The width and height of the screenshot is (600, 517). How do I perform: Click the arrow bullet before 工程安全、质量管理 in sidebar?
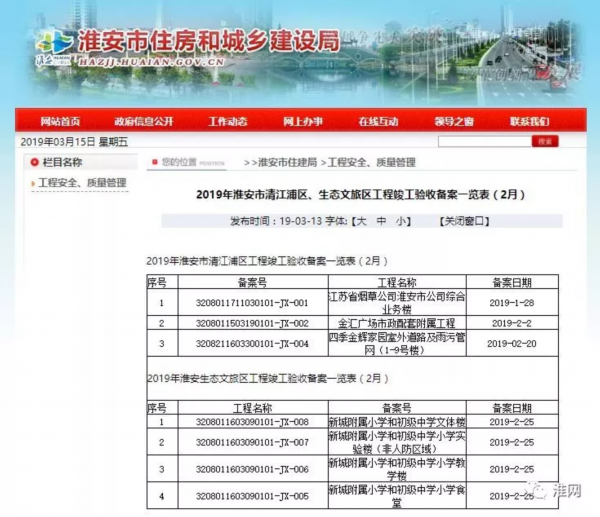tap(31, 183)
